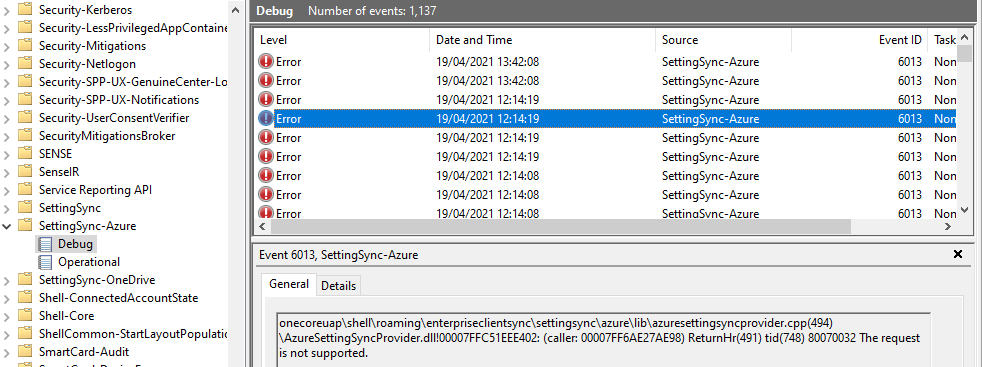Select the Security-Netlogon folder icon

(x=25, y=64)
